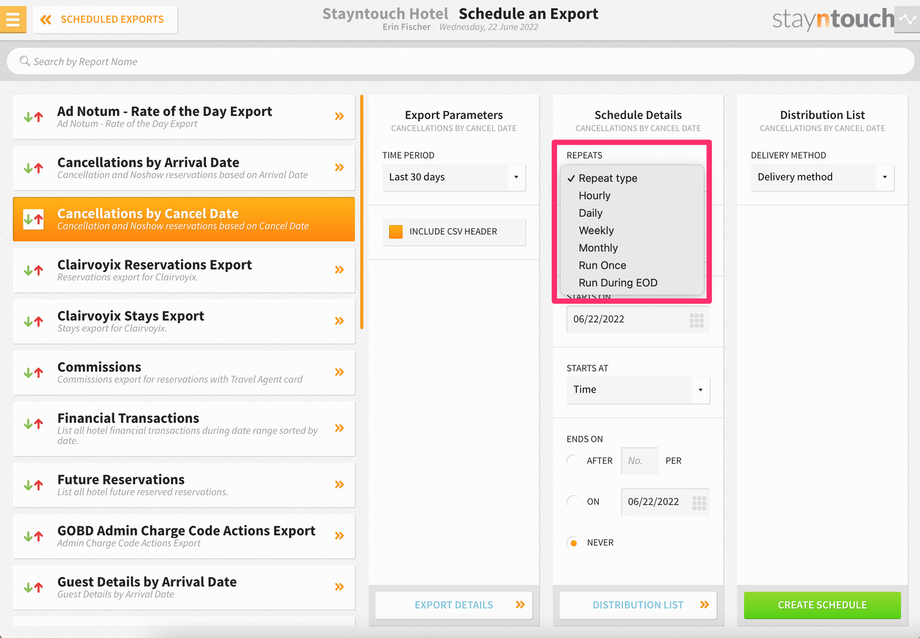The width and height of the screenshot is (920, 638).
Task: Select Ad Notum - Rate of the Day Export
Action: [184, 117]
